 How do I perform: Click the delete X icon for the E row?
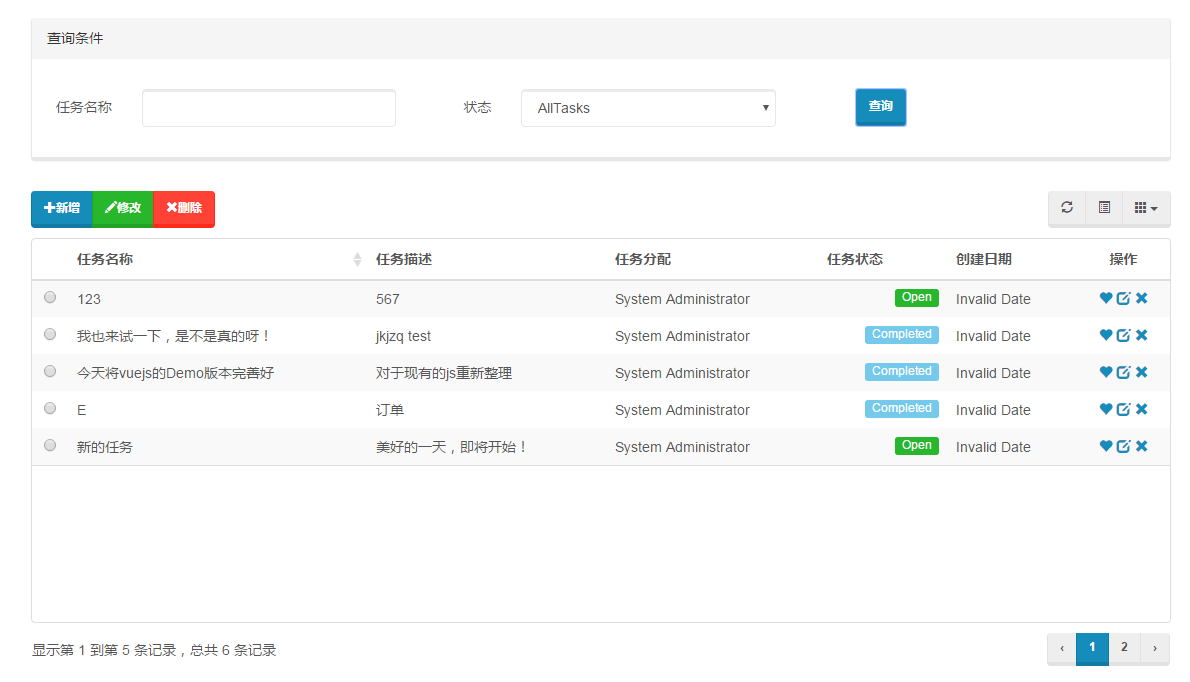coord(1141,408)
